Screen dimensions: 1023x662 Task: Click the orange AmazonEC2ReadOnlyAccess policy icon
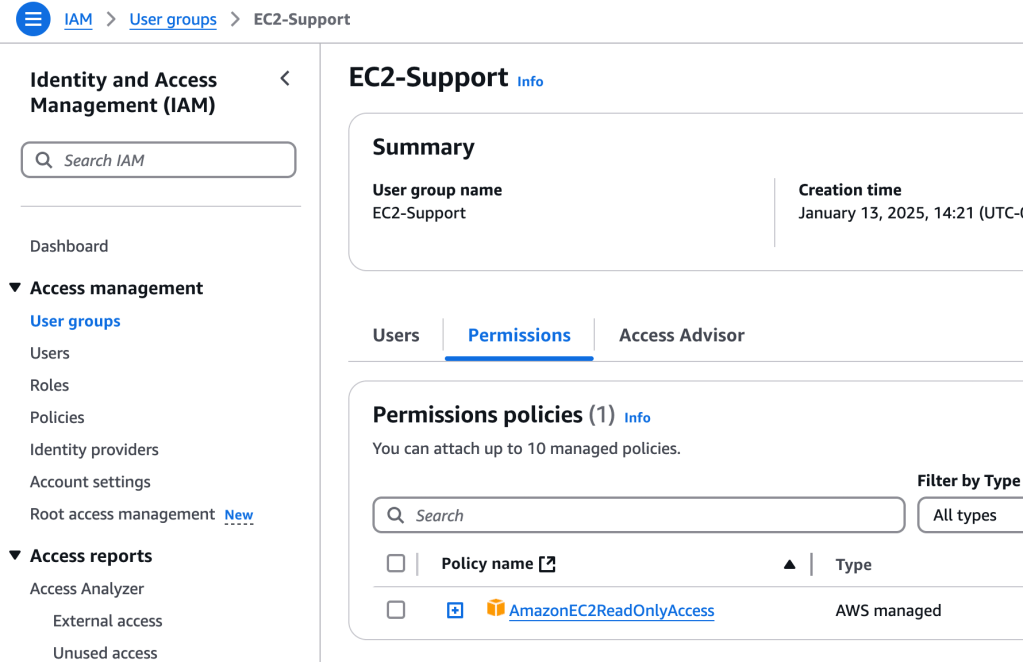coord(495,608)
